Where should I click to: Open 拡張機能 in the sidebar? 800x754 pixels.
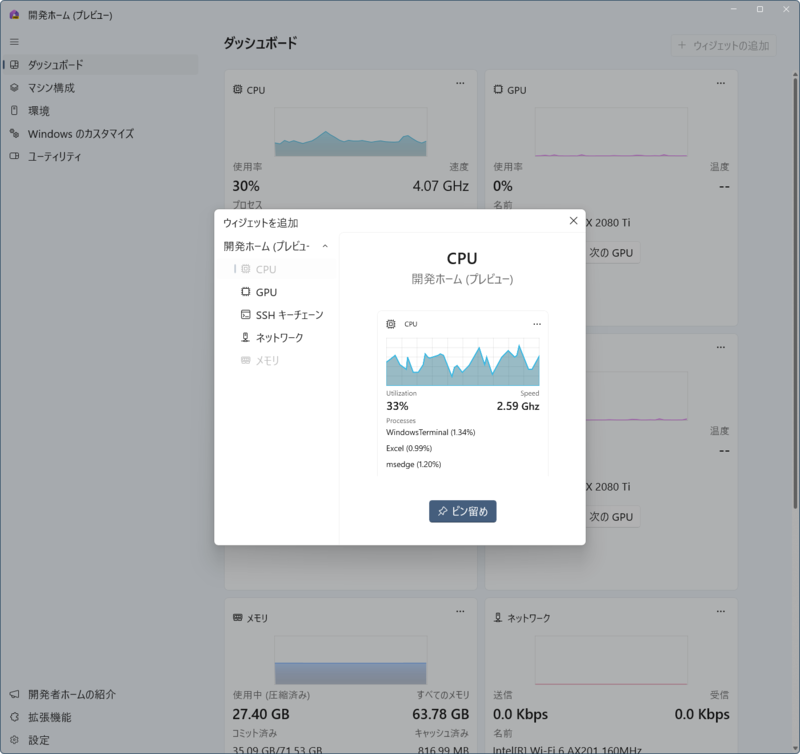101,717
